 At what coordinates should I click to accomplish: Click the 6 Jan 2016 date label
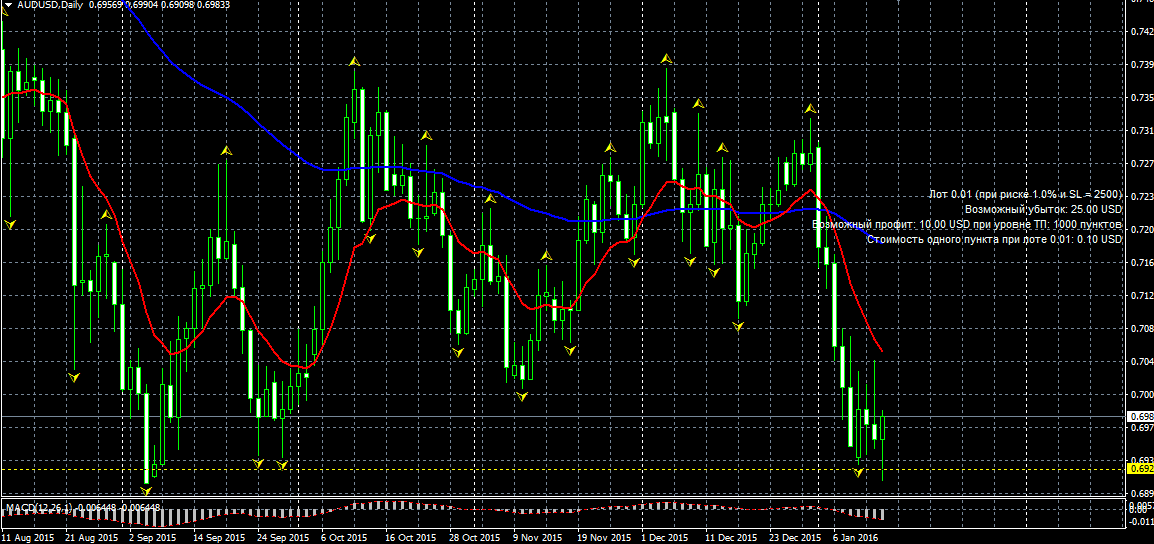pos(857,538)
